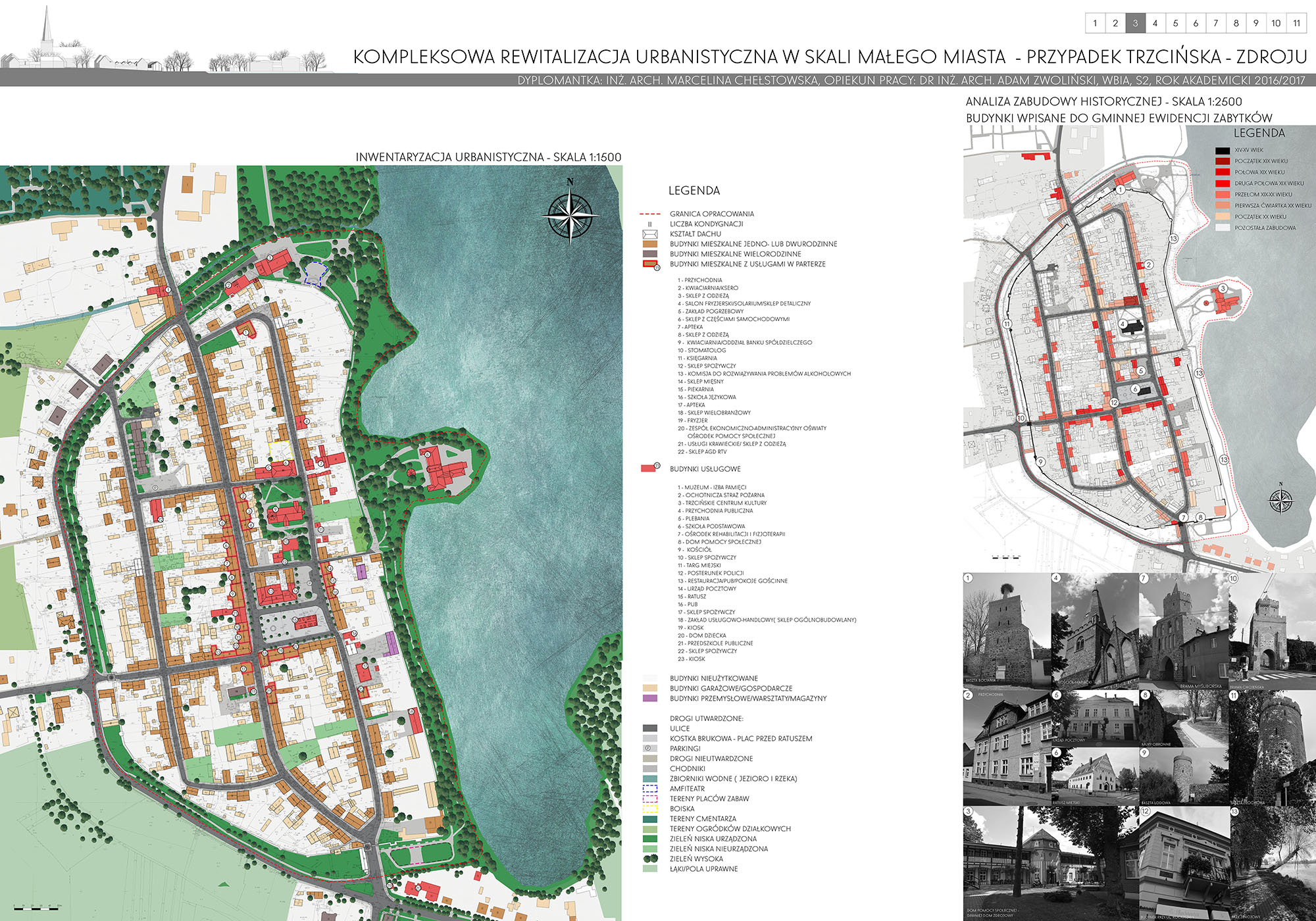
Task: Click 'BUDYNKI WPISANE DO GMINNEJ EWIDENCJI ZABYTKÓW' subtitle
Action: (x=1119, y=118)
